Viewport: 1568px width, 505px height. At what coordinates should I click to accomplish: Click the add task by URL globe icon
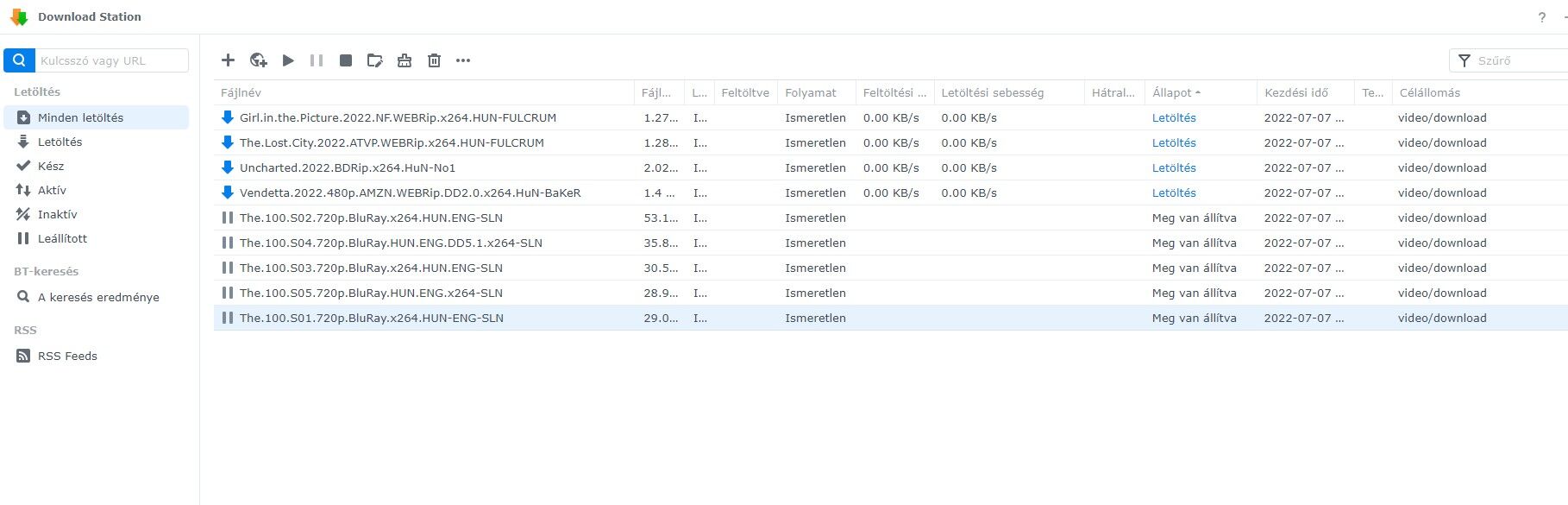pyautogui.click(x=258, y=60)
